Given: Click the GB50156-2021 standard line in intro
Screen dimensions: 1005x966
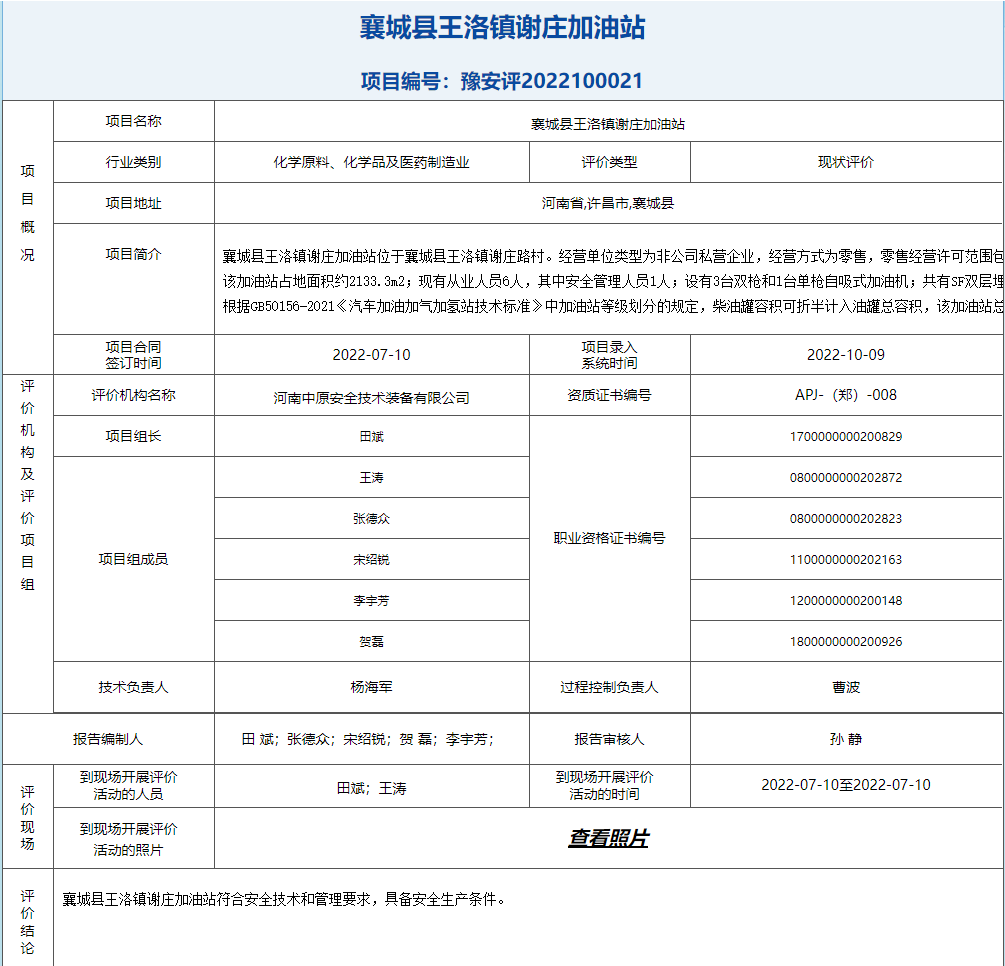Looking at the screenshot, I should [x=613, y=306].
